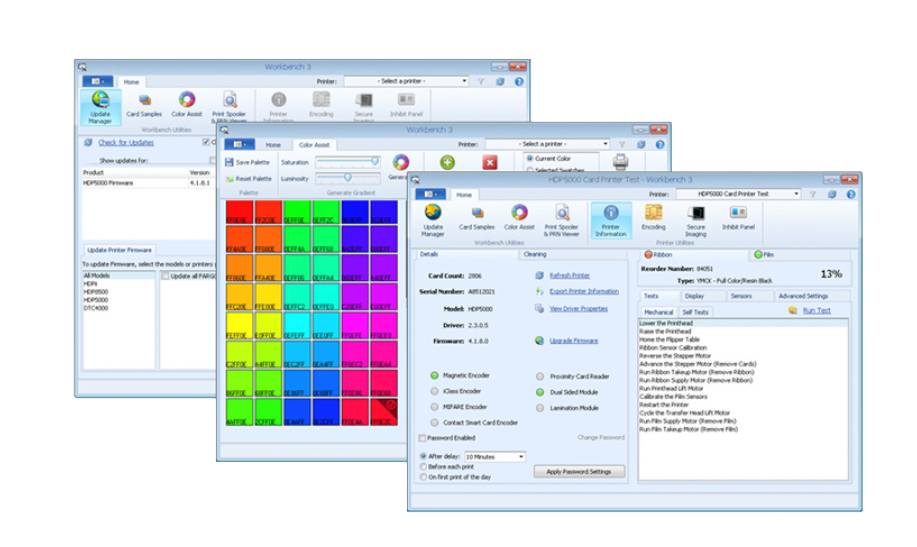Switch to the Self Tests tab
The height and width of the screenshot is (547, 917).
pos(695,312)
